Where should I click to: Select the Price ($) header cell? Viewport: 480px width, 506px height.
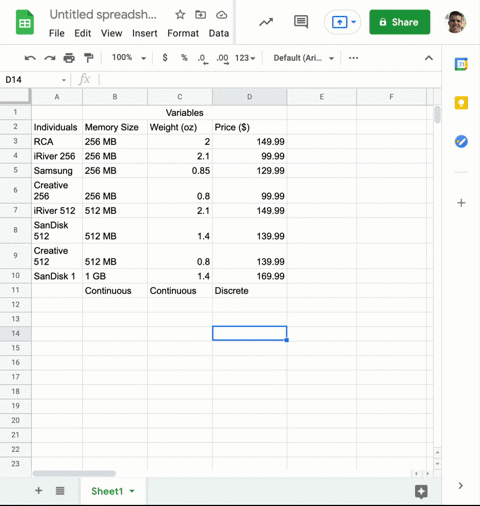pos(249,127)
